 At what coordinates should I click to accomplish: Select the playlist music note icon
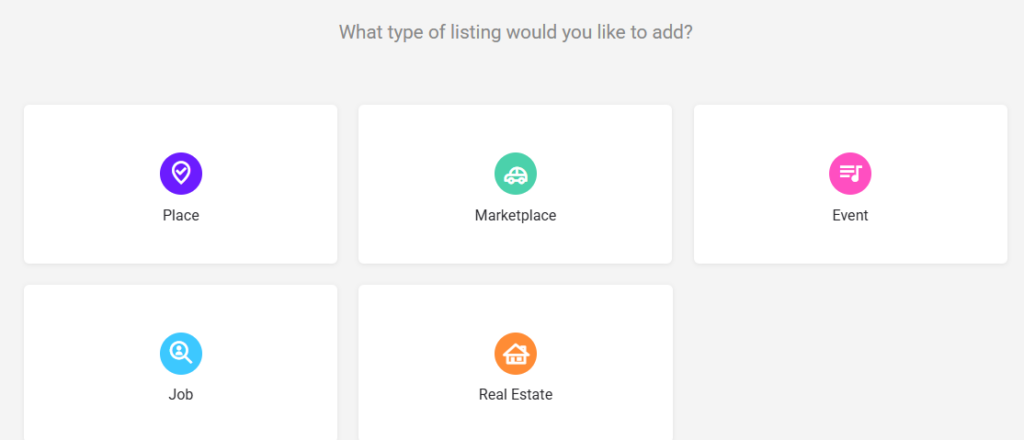tap(850, 174)
